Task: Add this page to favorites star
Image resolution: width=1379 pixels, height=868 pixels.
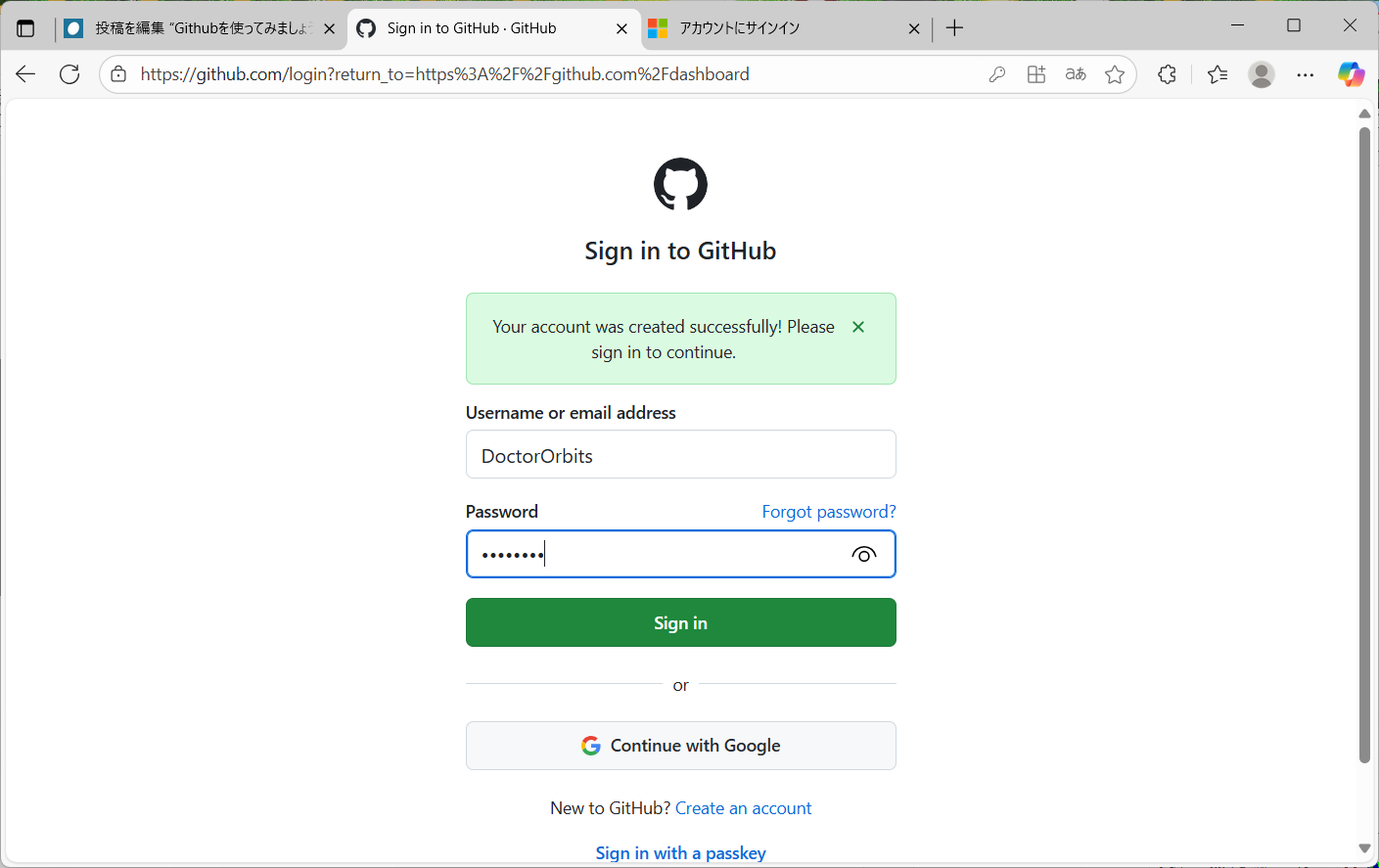Action: pyautogui.click(x=1115, y=74)
